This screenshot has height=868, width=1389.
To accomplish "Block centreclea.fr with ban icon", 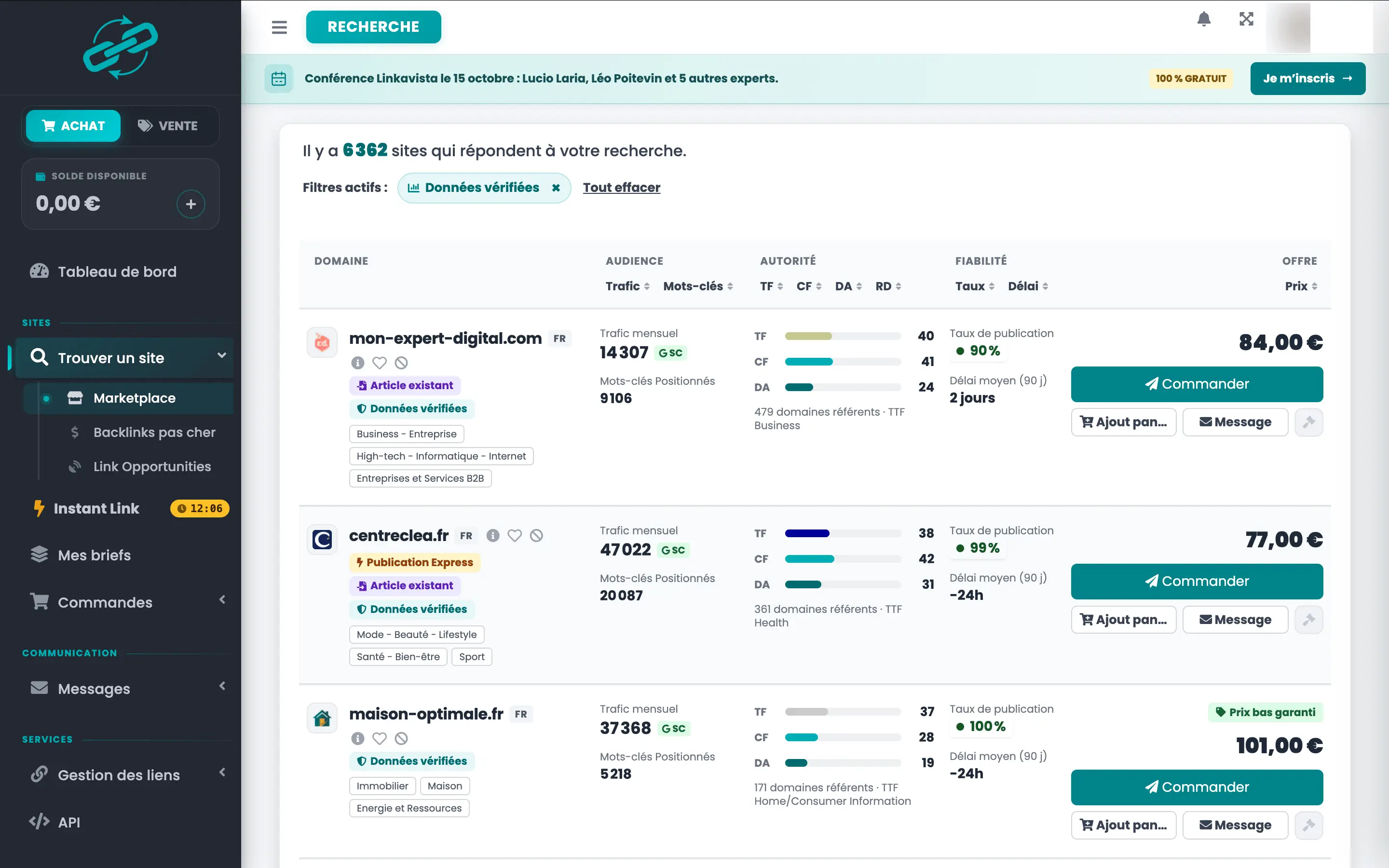I will coord(536,536).
